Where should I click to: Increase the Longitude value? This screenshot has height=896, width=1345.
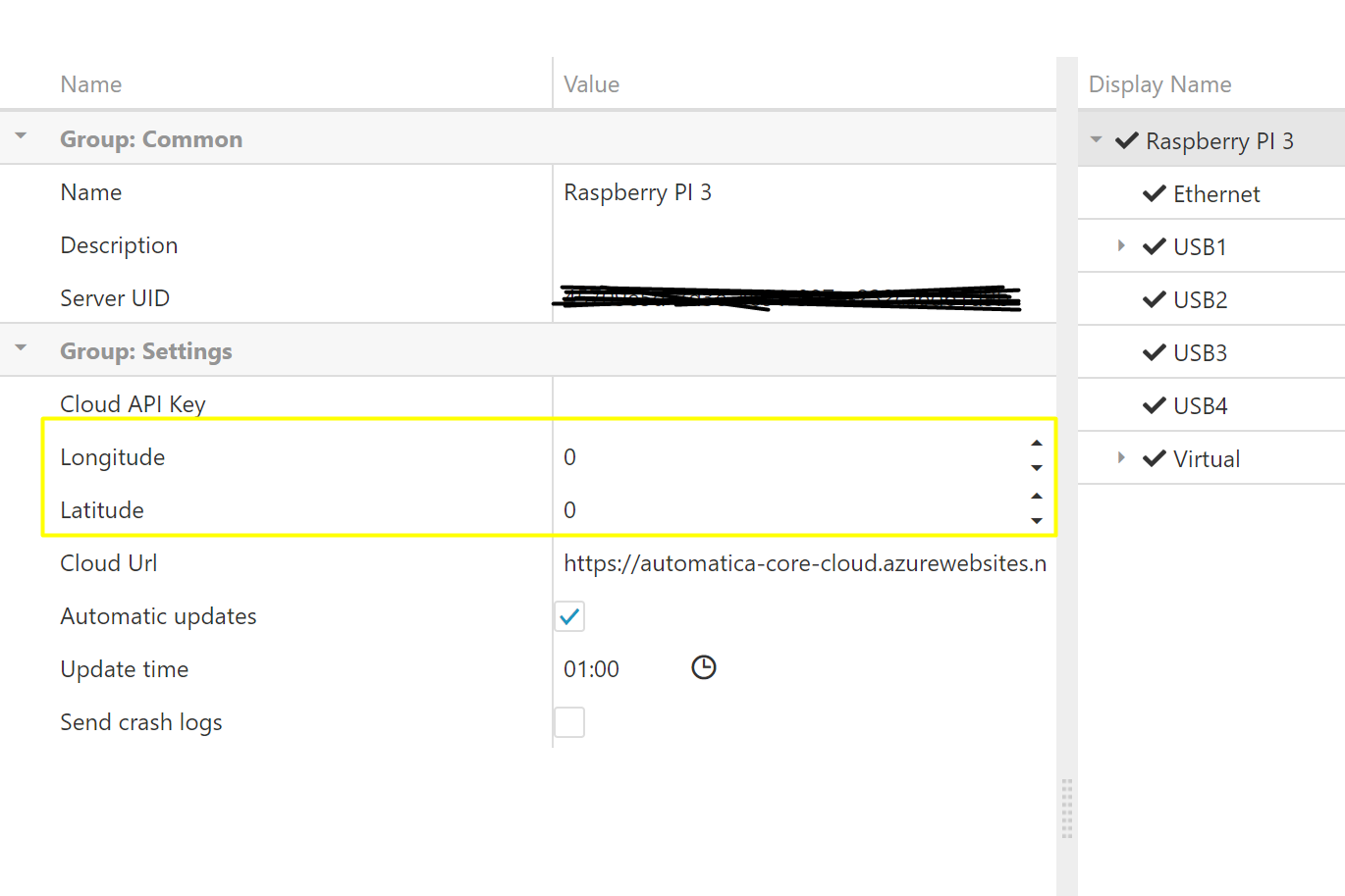1037,444
